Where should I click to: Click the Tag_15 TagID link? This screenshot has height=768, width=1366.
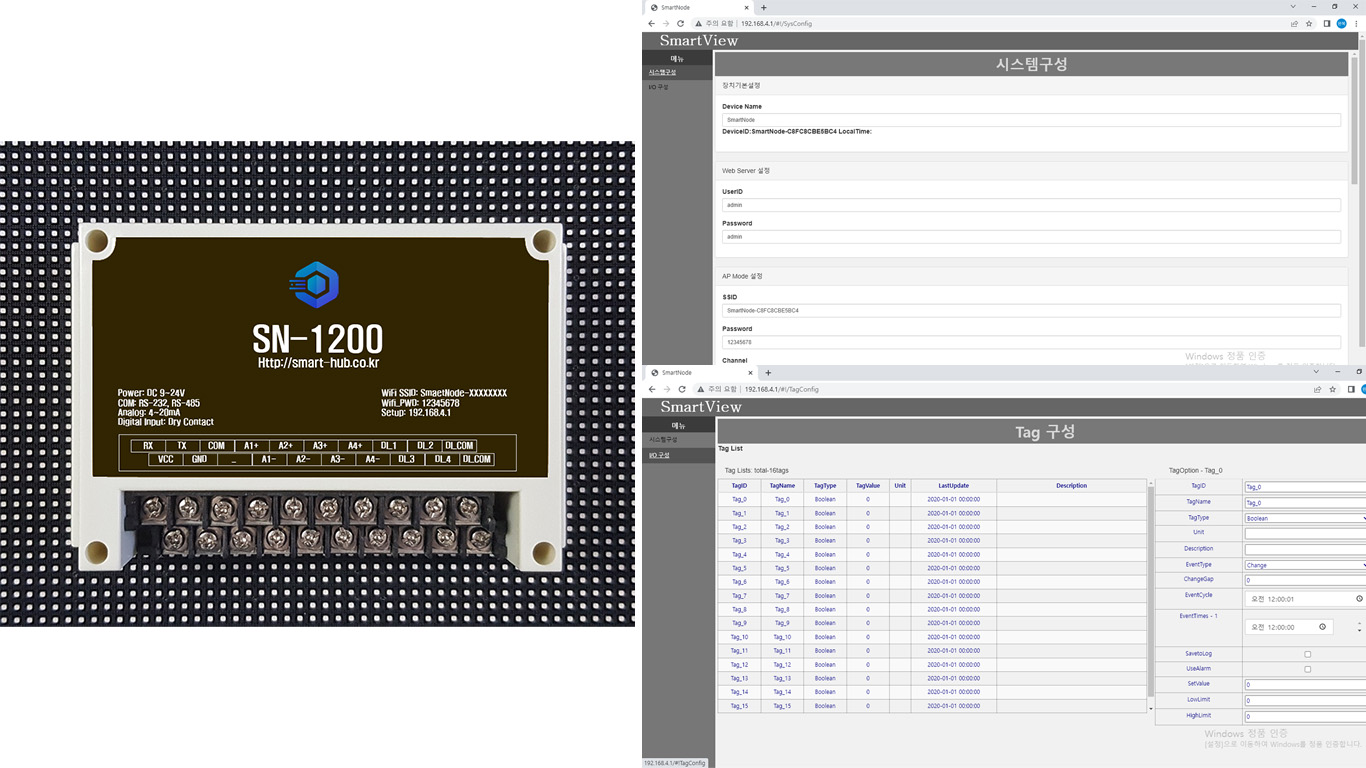[x=739, y=706]
